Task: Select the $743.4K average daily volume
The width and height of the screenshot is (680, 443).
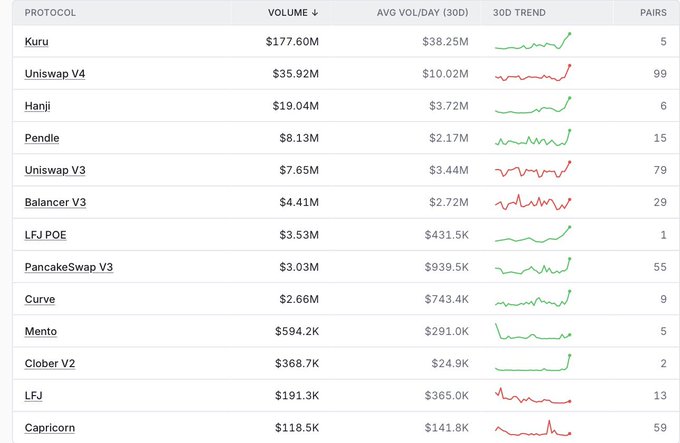Action: point(447,299)
